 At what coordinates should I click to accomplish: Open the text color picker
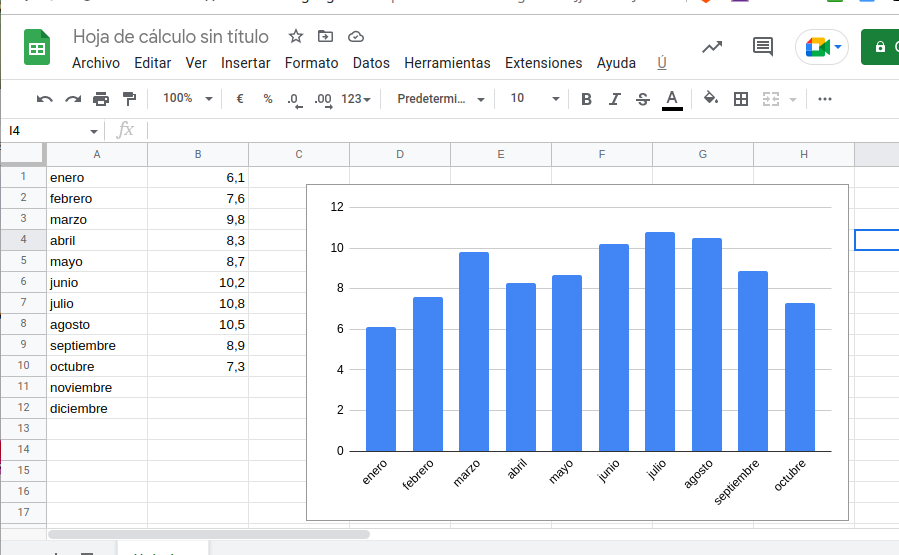672,100
